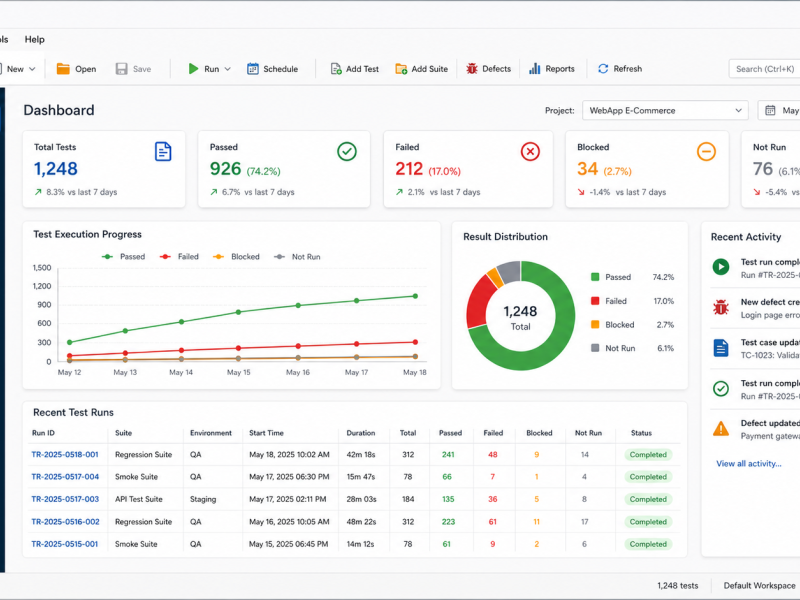Click the Staging environment cell
Image resolution: width=800 pixels, height=600 pixels.
click(x=203, y=499)
